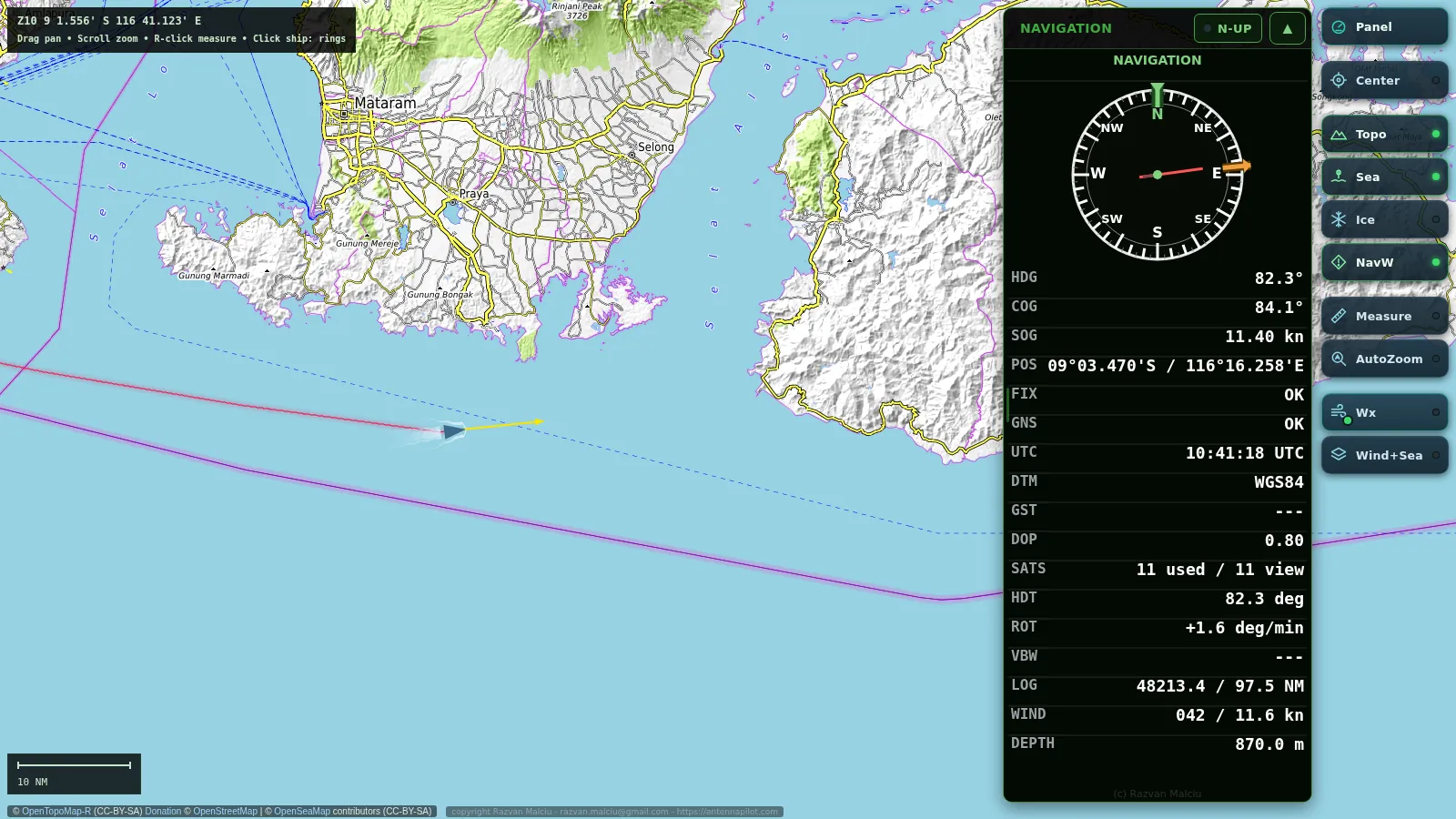
Task: Toggle the Topo layer indicator dot
Action: (1436, 134)
